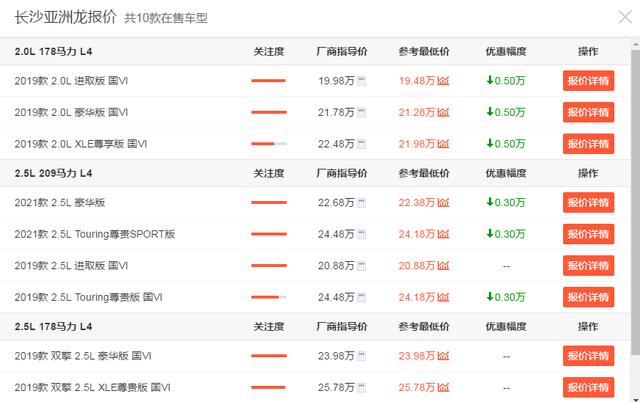Click attention bar for 2019款 Touring尊贵版
This screenshot has width=640, height=402.
269,297
